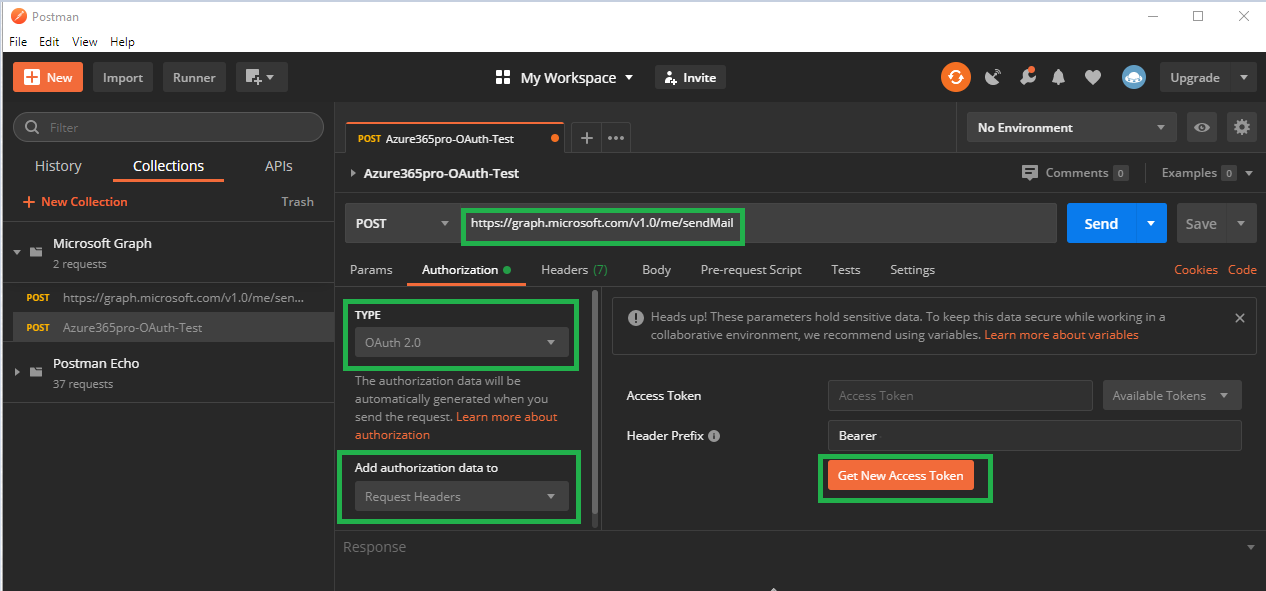Follow the Learn more about variables link

coord(1061,335)
